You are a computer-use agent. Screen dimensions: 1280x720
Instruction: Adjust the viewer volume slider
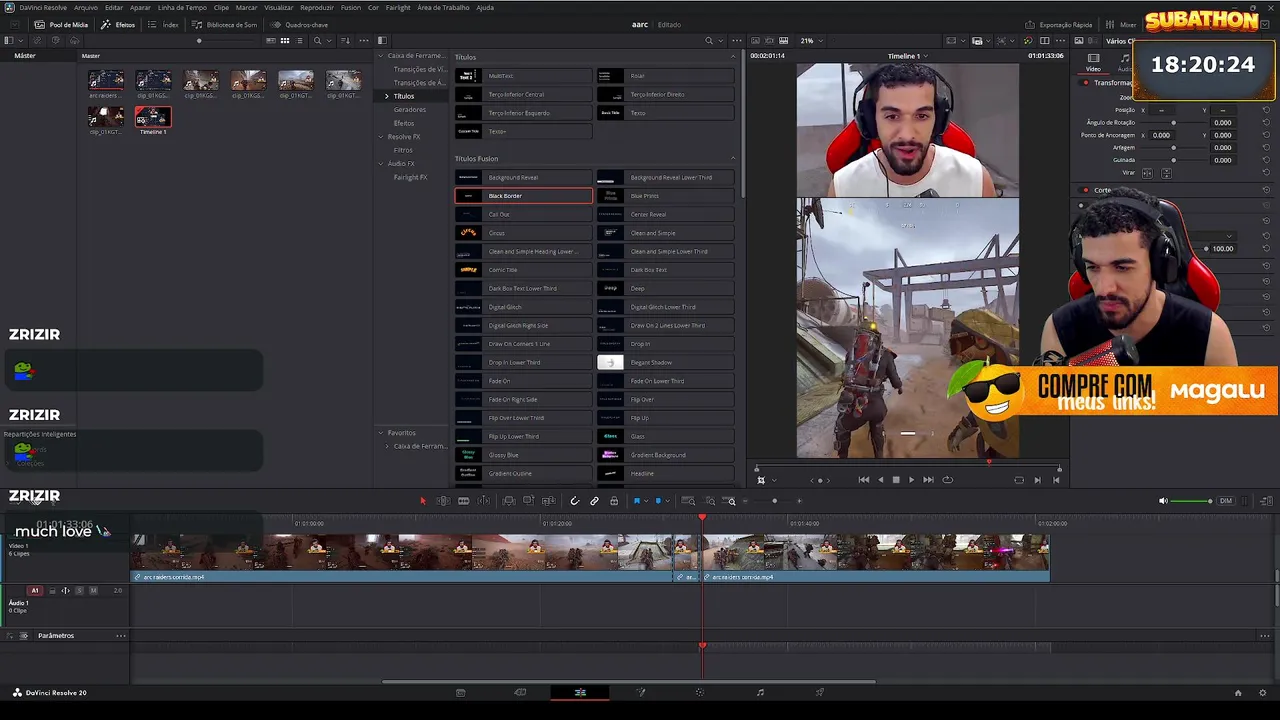click(1192, 501)
